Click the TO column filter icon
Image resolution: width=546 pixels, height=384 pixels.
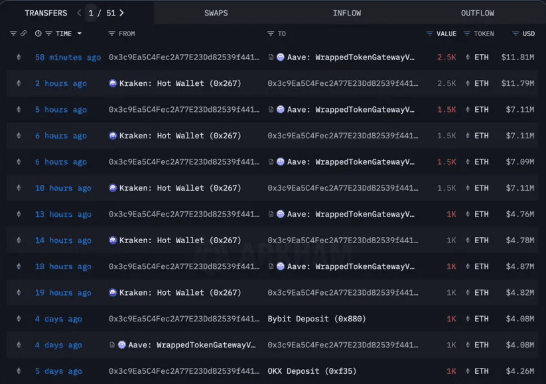271,34
